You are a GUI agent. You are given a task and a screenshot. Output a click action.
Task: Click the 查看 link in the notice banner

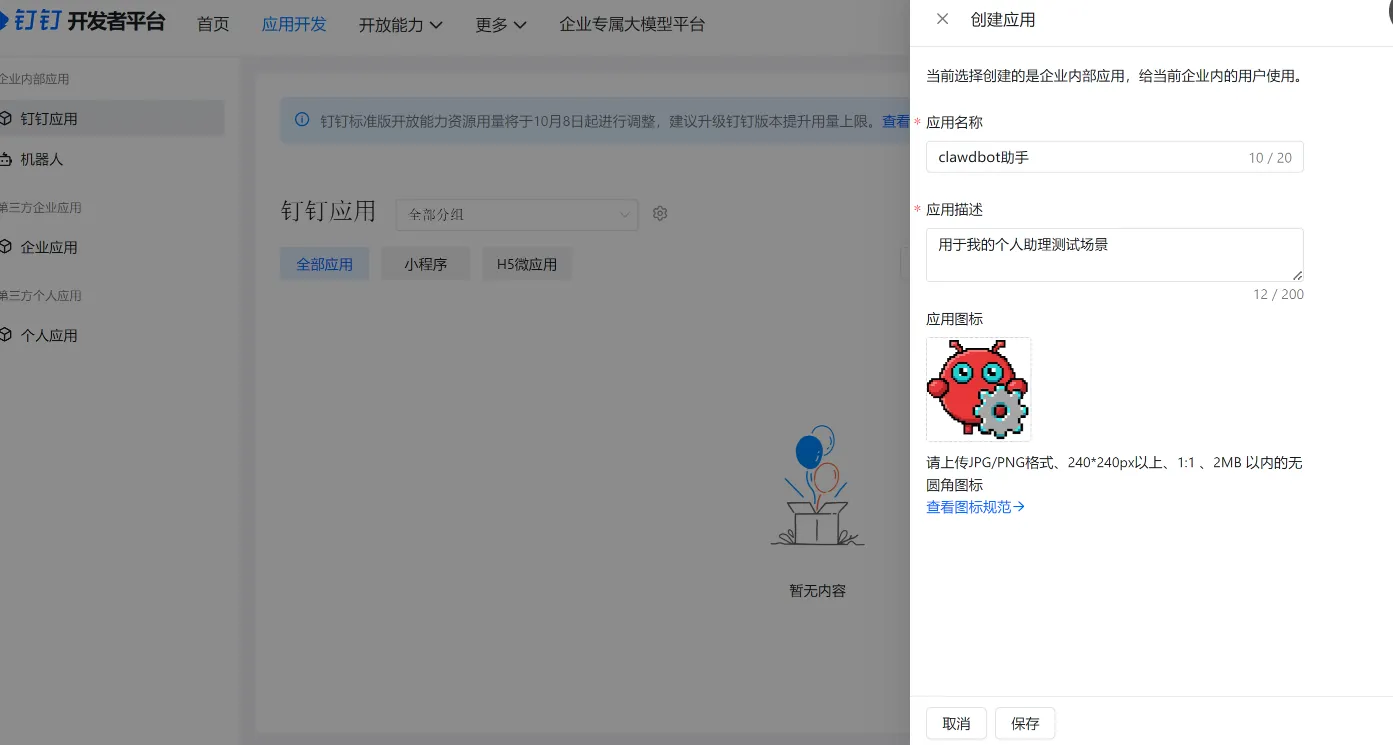click(895, 121)
